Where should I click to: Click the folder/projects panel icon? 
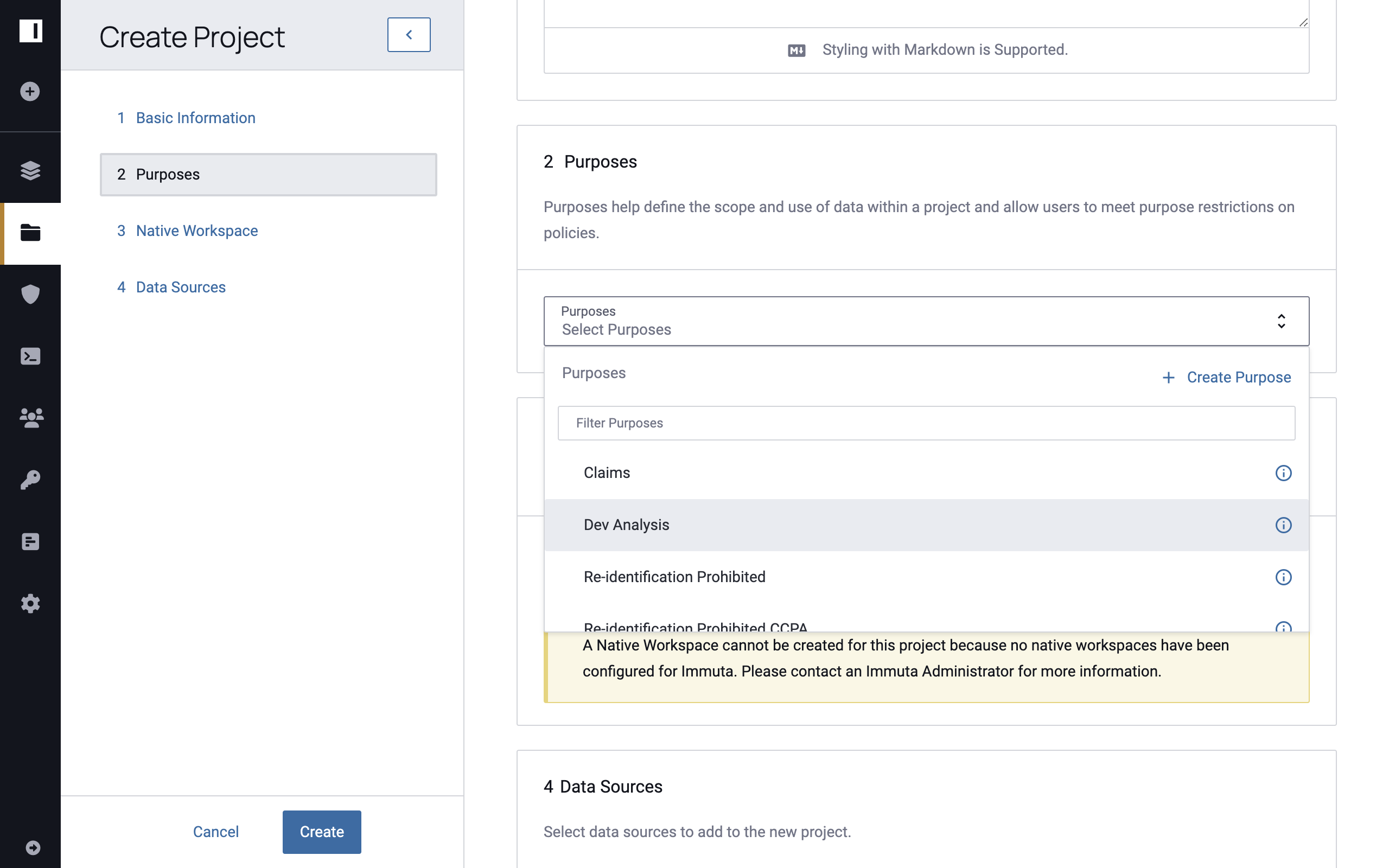(x=30, y=233)
